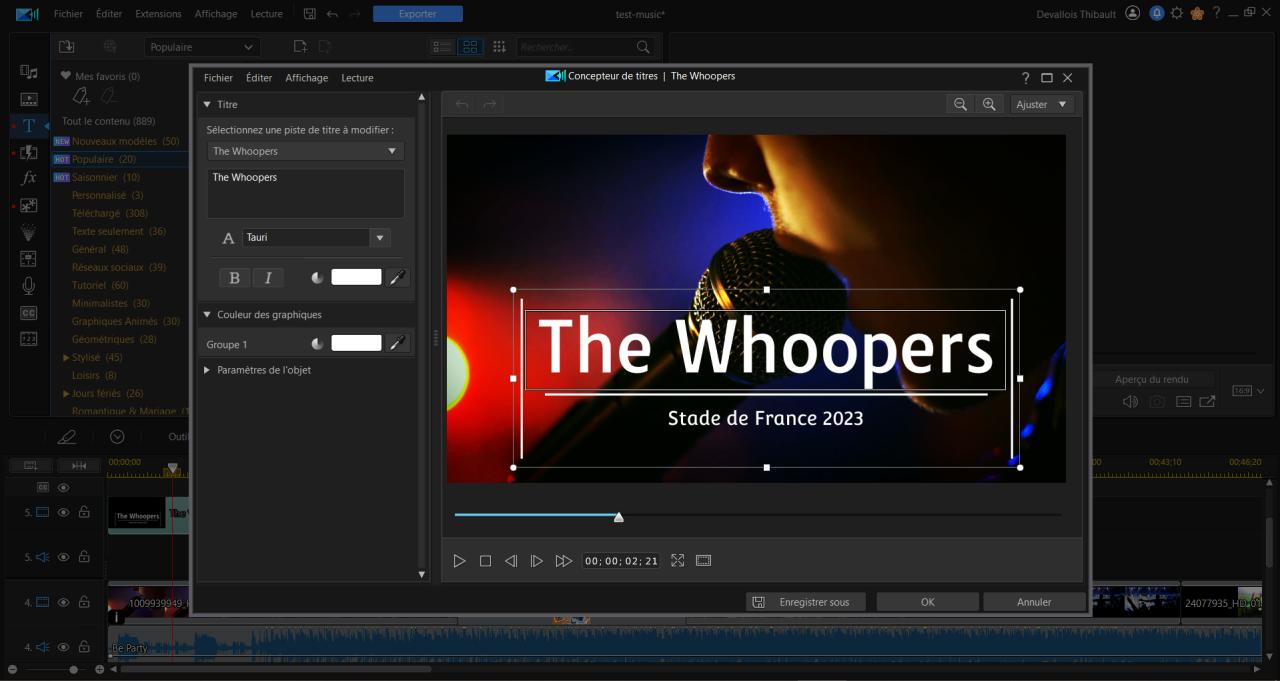Lock video track 5
This screenshot has width=1280, height=681.
click(84, 512)
